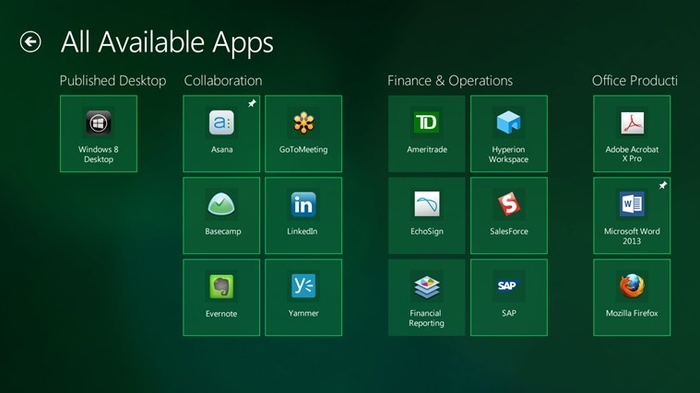
Task: Open the LinkedIn app tile
Action: [304, 216]
